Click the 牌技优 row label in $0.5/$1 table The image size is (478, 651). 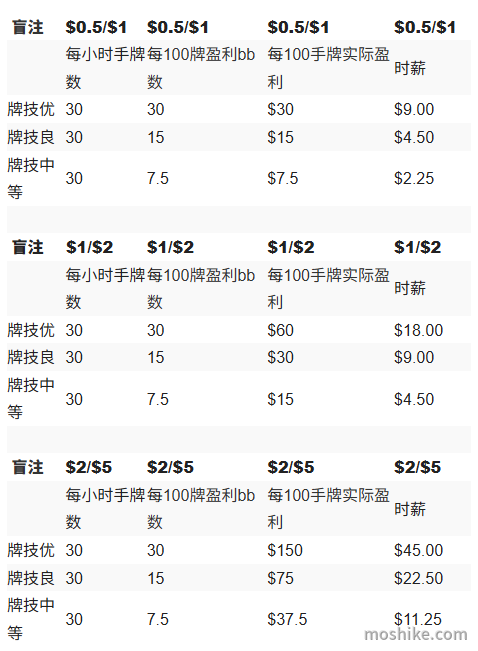31,110
